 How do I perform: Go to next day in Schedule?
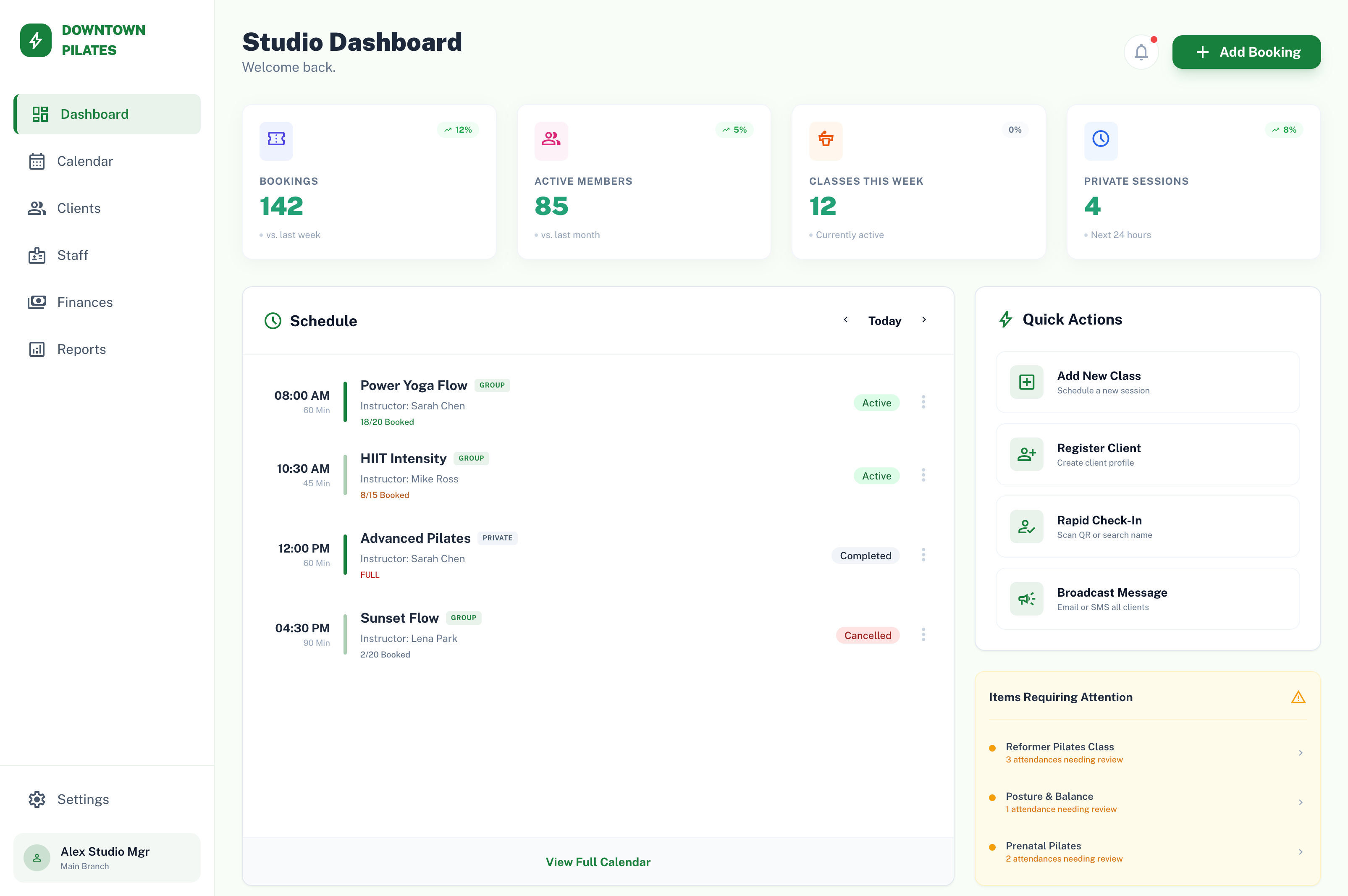click(x=924, y=320)
